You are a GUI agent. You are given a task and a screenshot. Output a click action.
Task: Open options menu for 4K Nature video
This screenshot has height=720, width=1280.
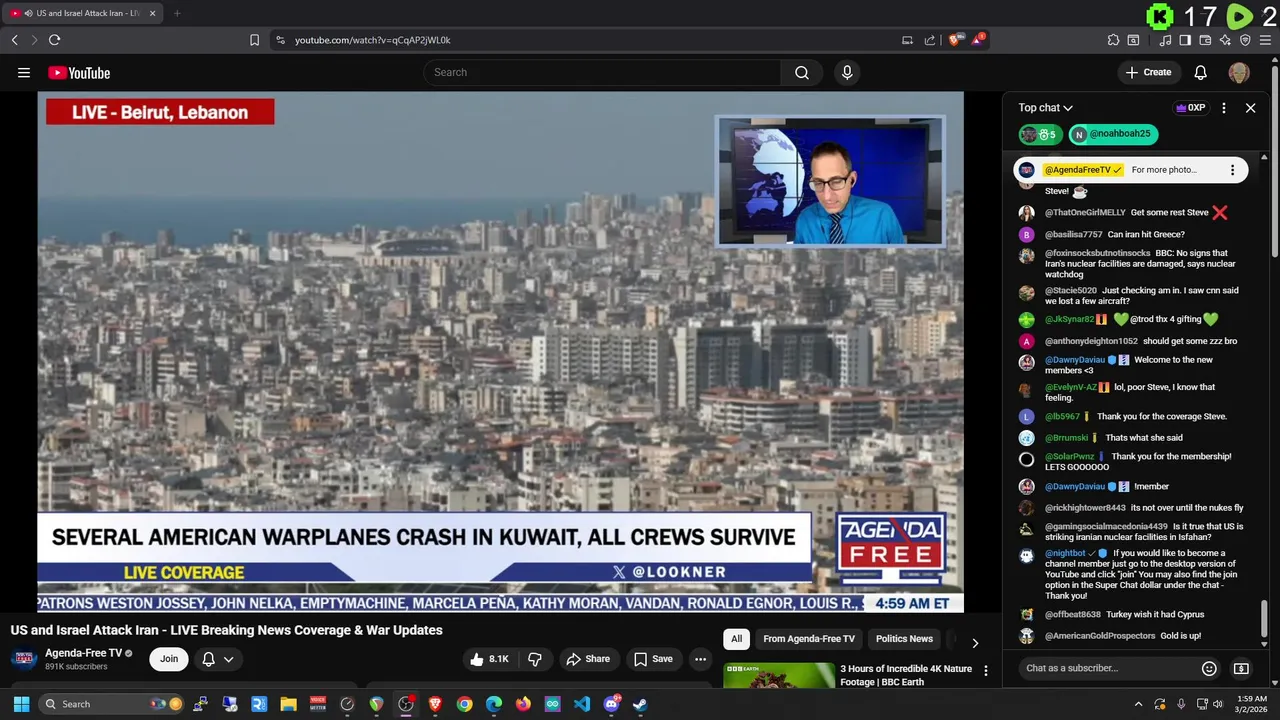coord(986,671)
